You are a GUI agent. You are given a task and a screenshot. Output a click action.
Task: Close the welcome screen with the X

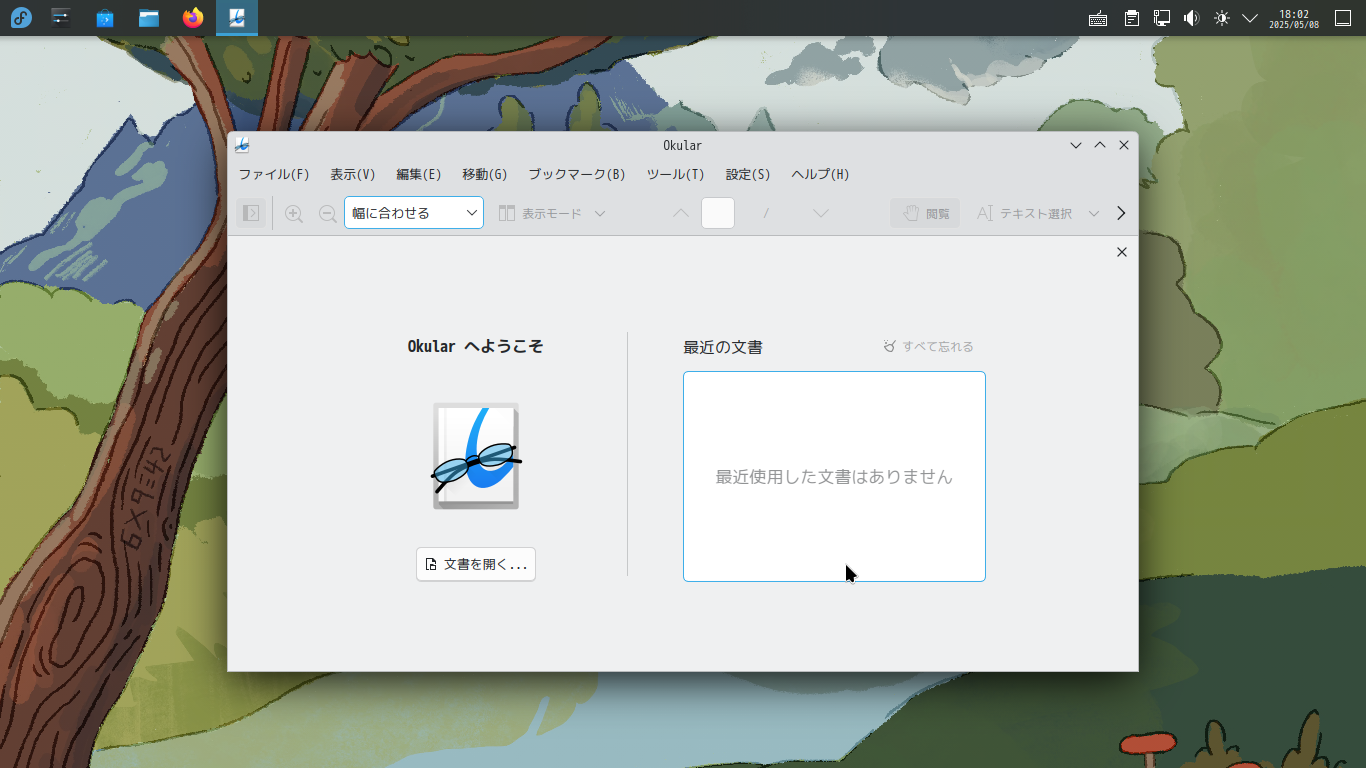coord(1122,252)
